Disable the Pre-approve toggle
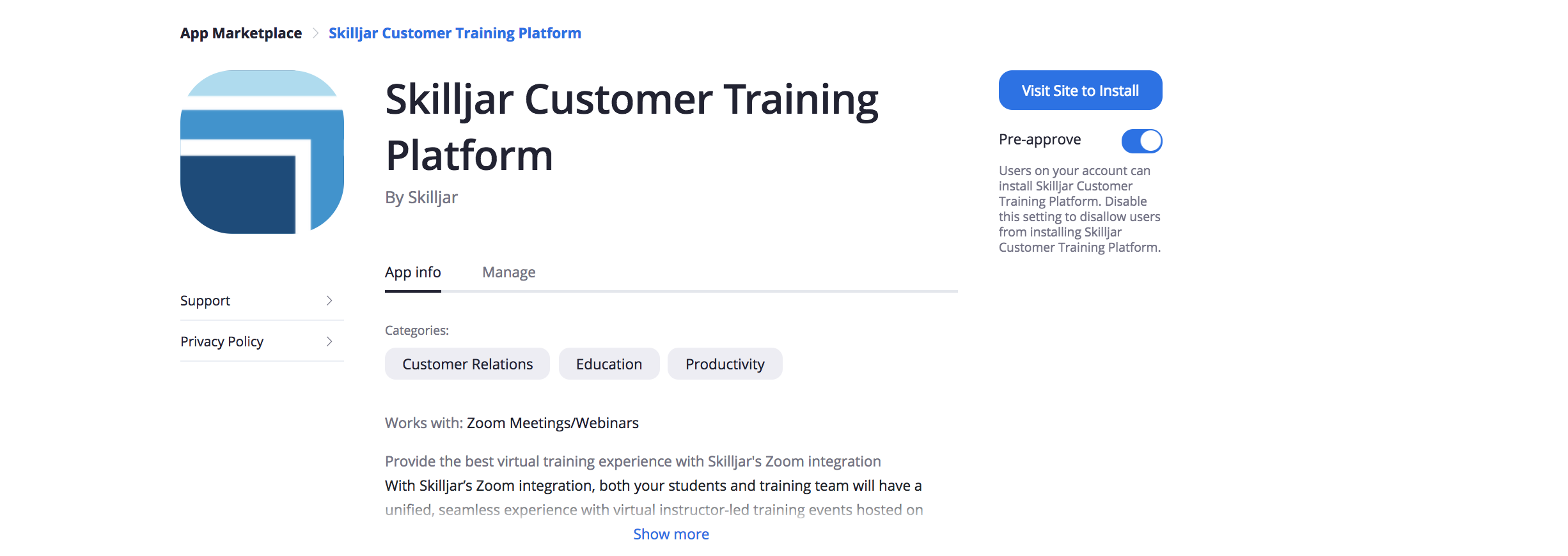The image size is (1568, 556). point(1142,141)
